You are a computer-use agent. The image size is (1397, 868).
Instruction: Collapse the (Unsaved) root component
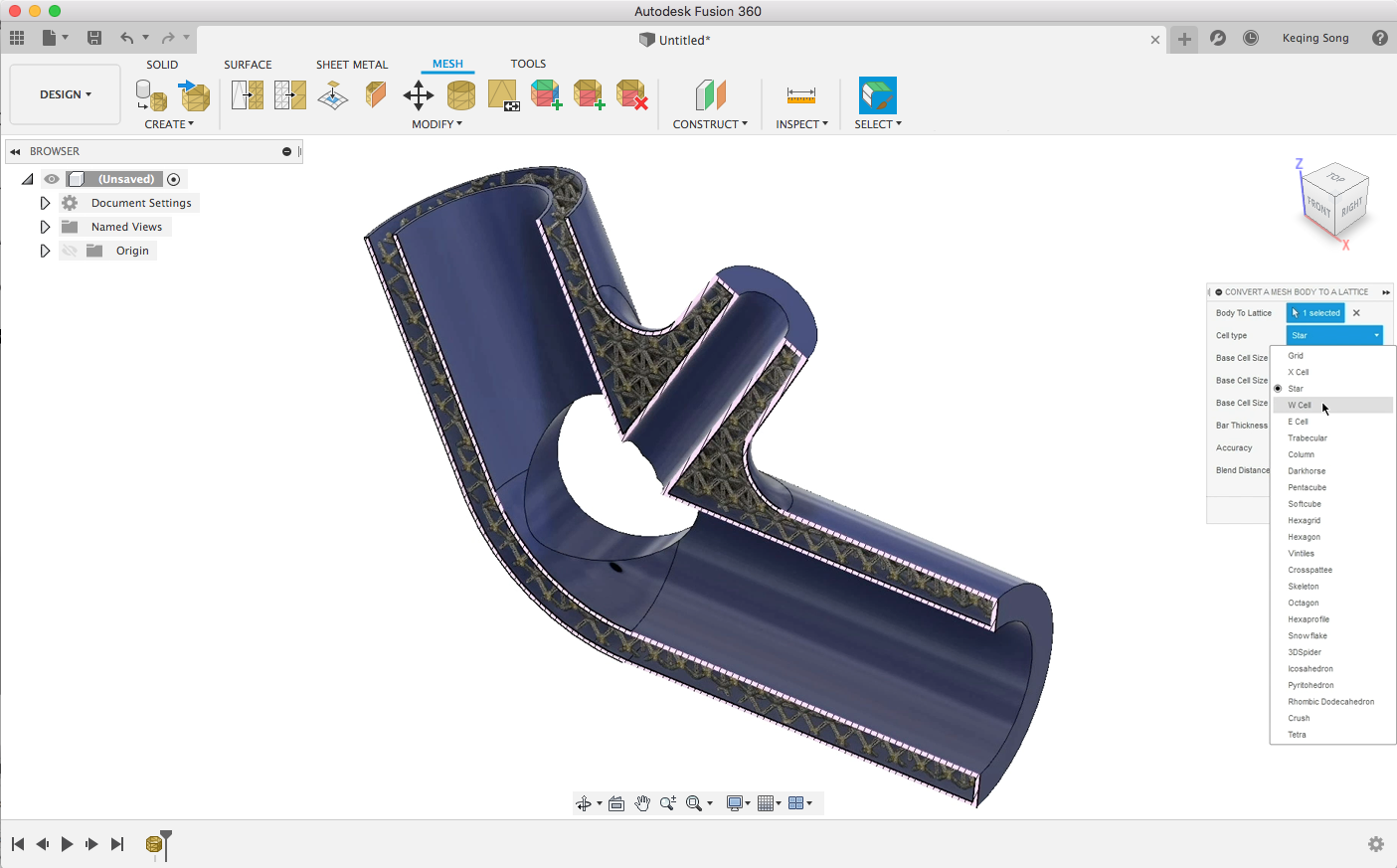[27, 179]
